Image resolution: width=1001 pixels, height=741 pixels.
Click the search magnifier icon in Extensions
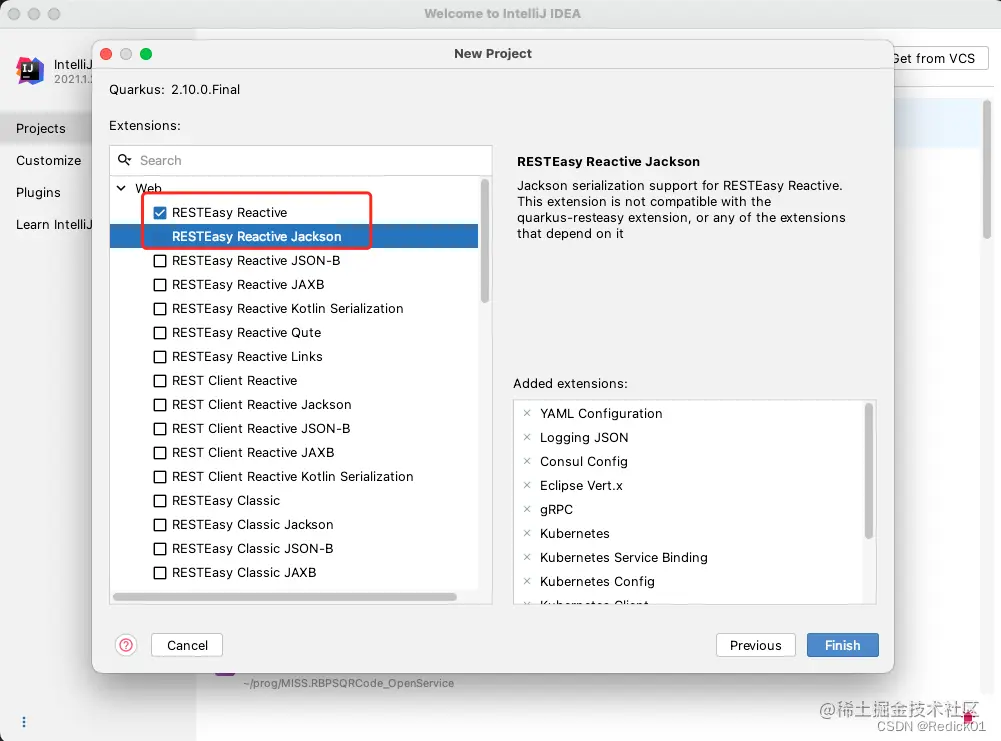[x=124, y=160]
